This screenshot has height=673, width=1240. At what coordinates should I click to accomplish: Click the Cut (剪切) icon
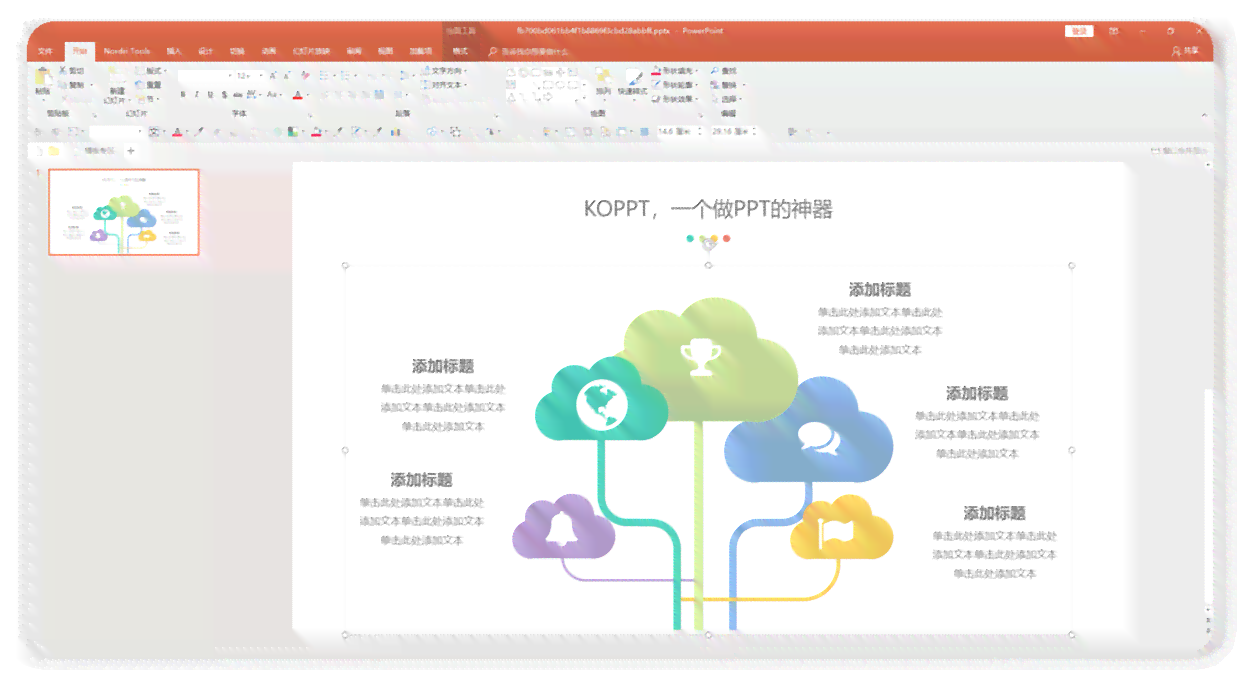(62, 71)
